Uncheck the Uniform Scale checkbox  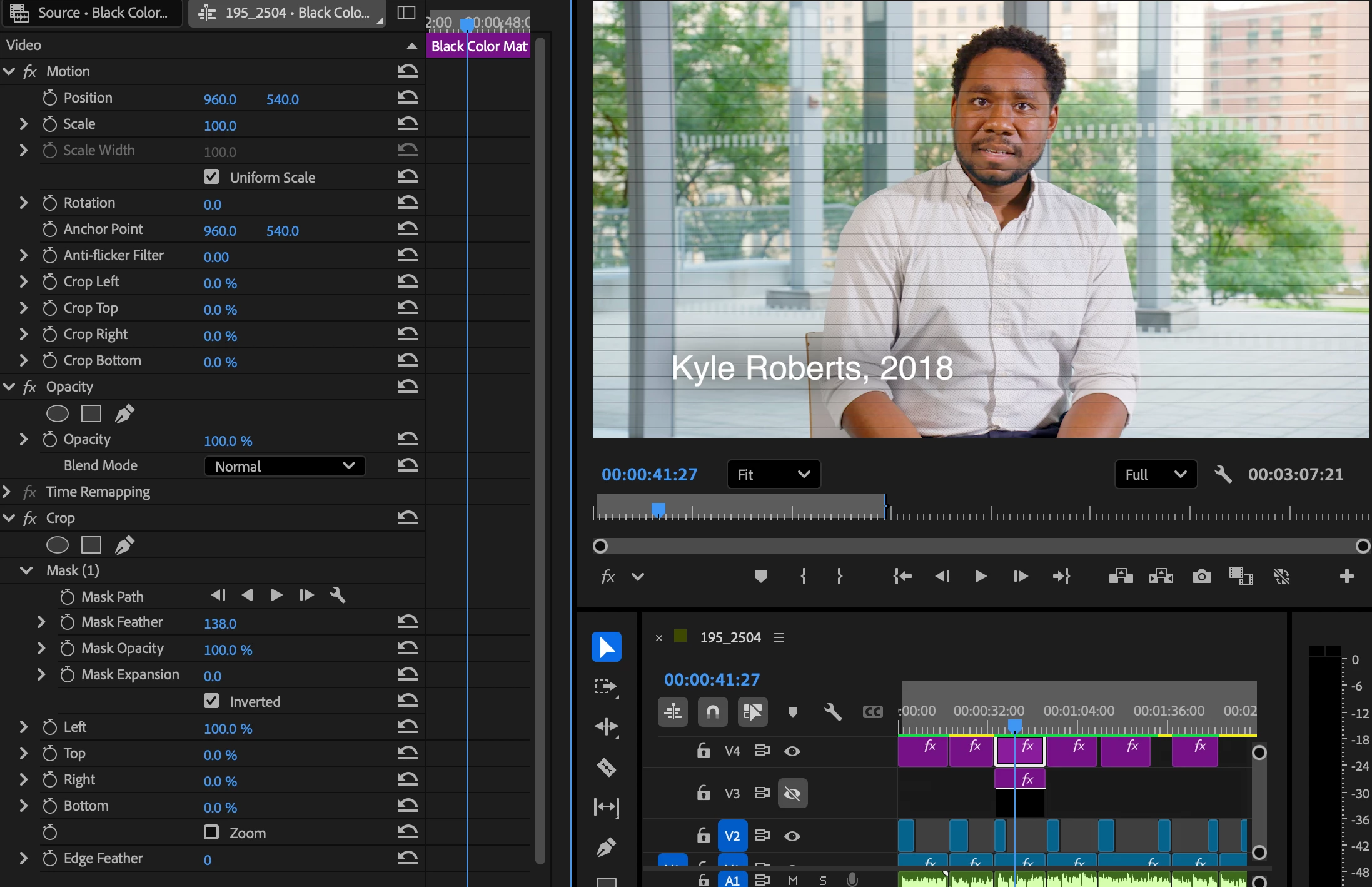211,177
